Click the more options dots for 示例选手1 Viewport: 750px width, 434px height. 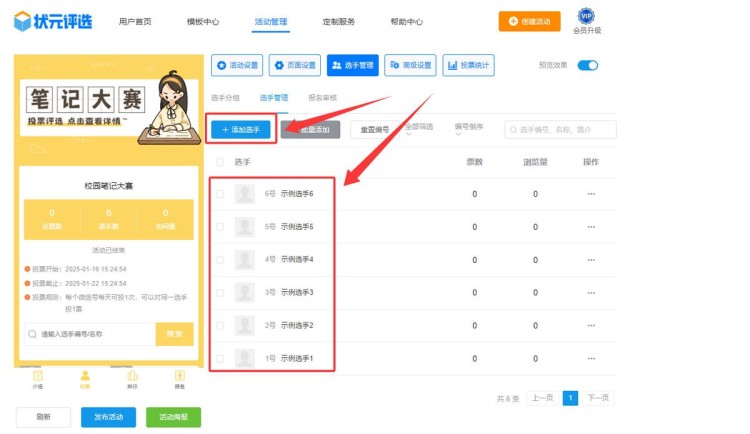tap(591, 359)
